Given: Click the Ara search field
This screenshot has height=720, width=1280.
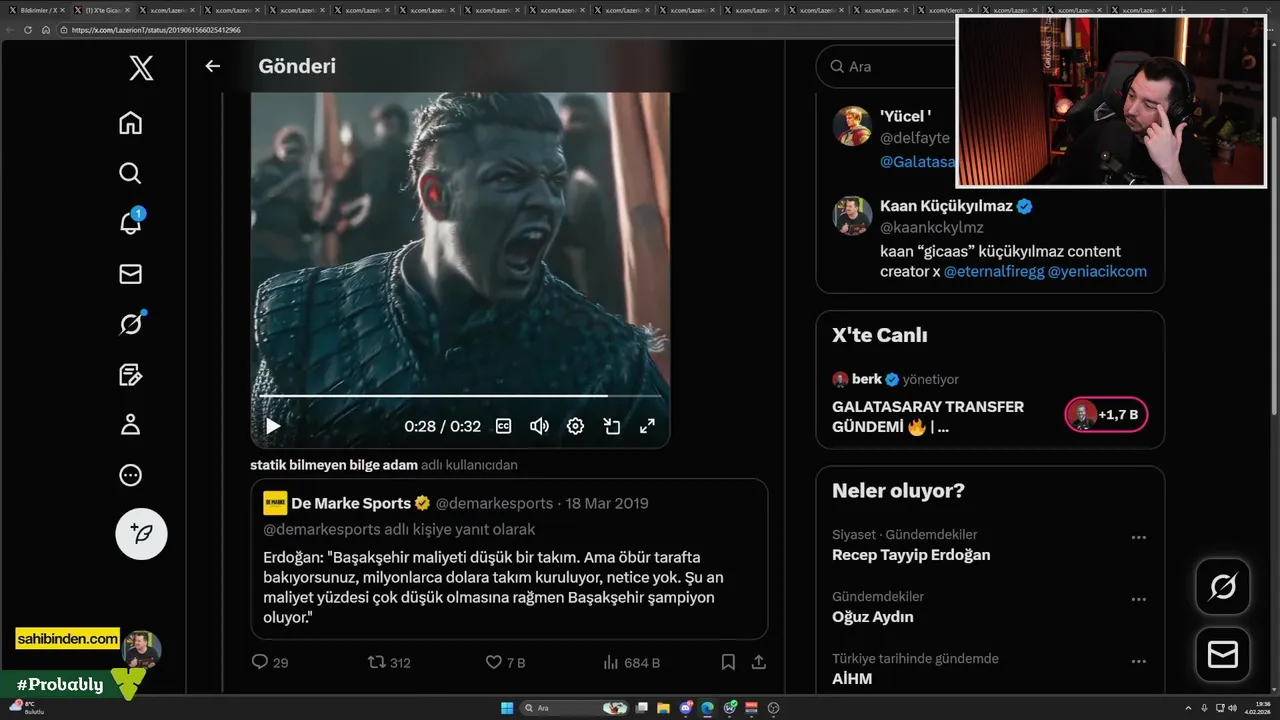Looking at the screenshot, I should click(x=885, y=66).
